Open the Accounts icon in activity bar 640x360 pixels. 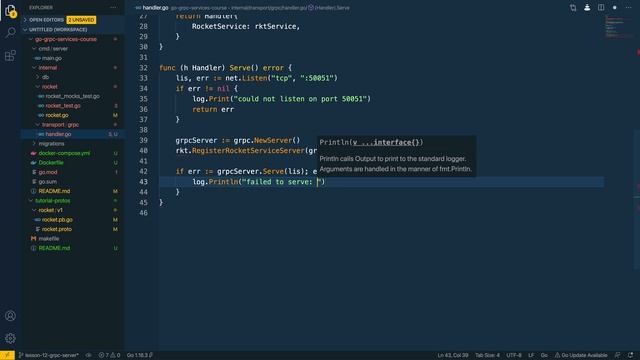tap(10, 316)
